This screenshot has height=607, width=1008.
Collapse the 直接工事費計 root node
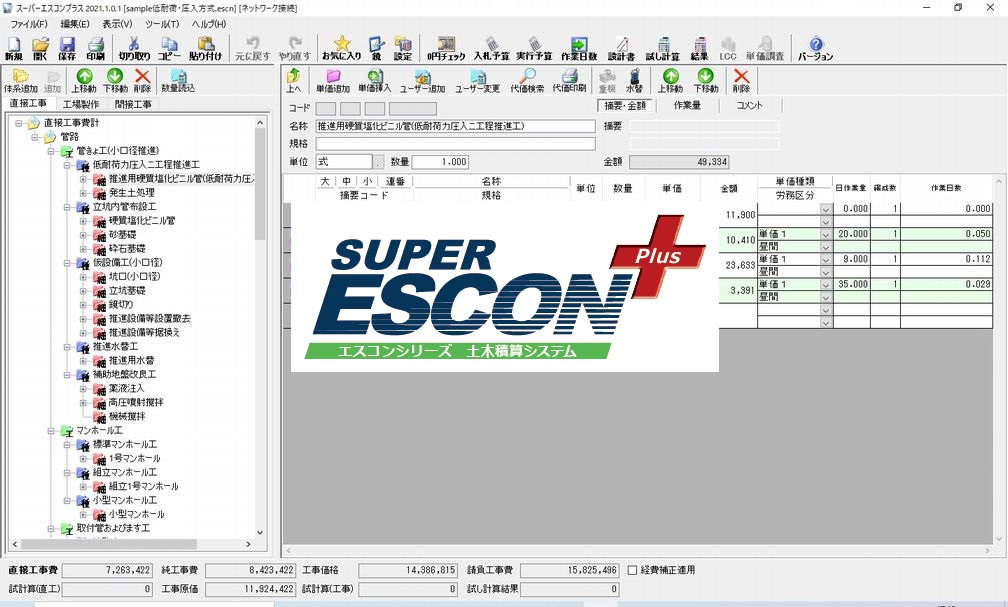coord(19,123)
